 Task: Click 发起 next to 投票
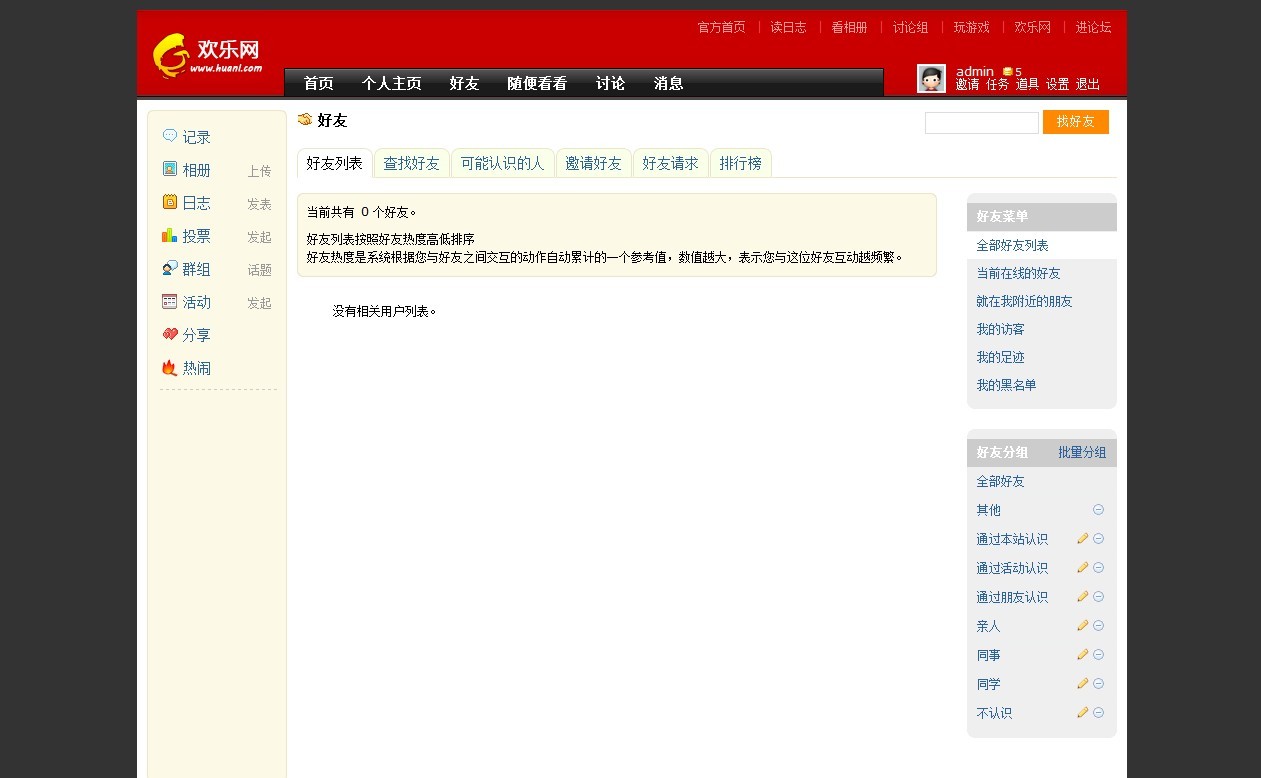pyautogui.click(x=259, y=237)
